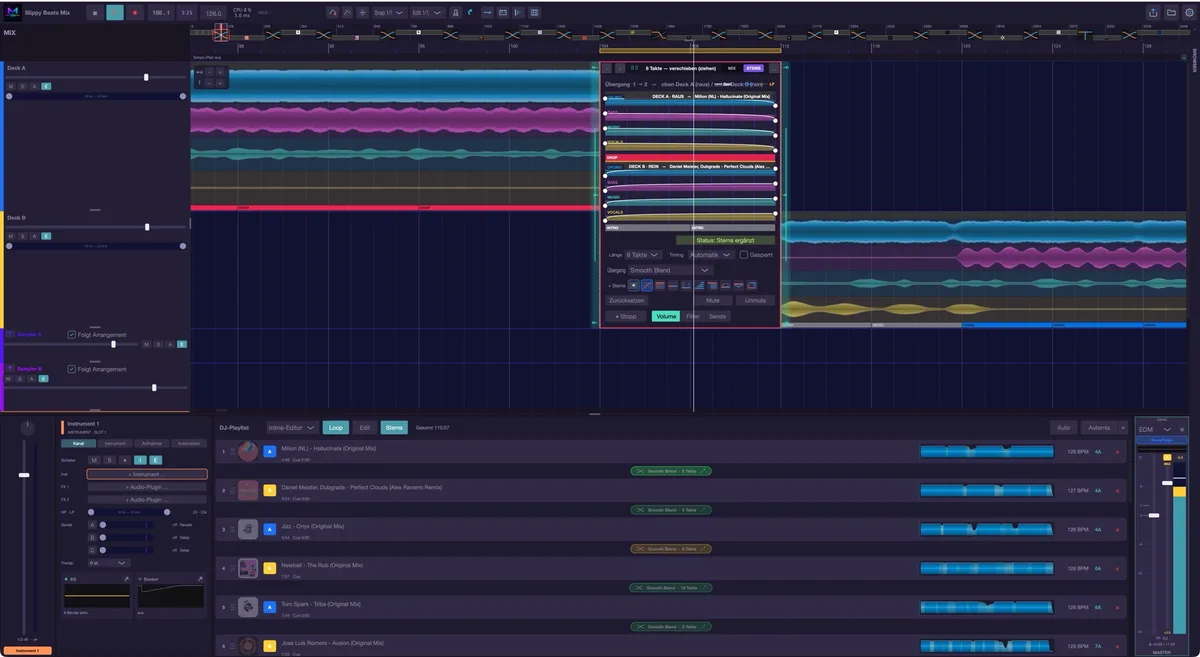Click FX 1 + Audio-Plugin button
This screenshot has height=657, width=1200.
pos(147,487)
